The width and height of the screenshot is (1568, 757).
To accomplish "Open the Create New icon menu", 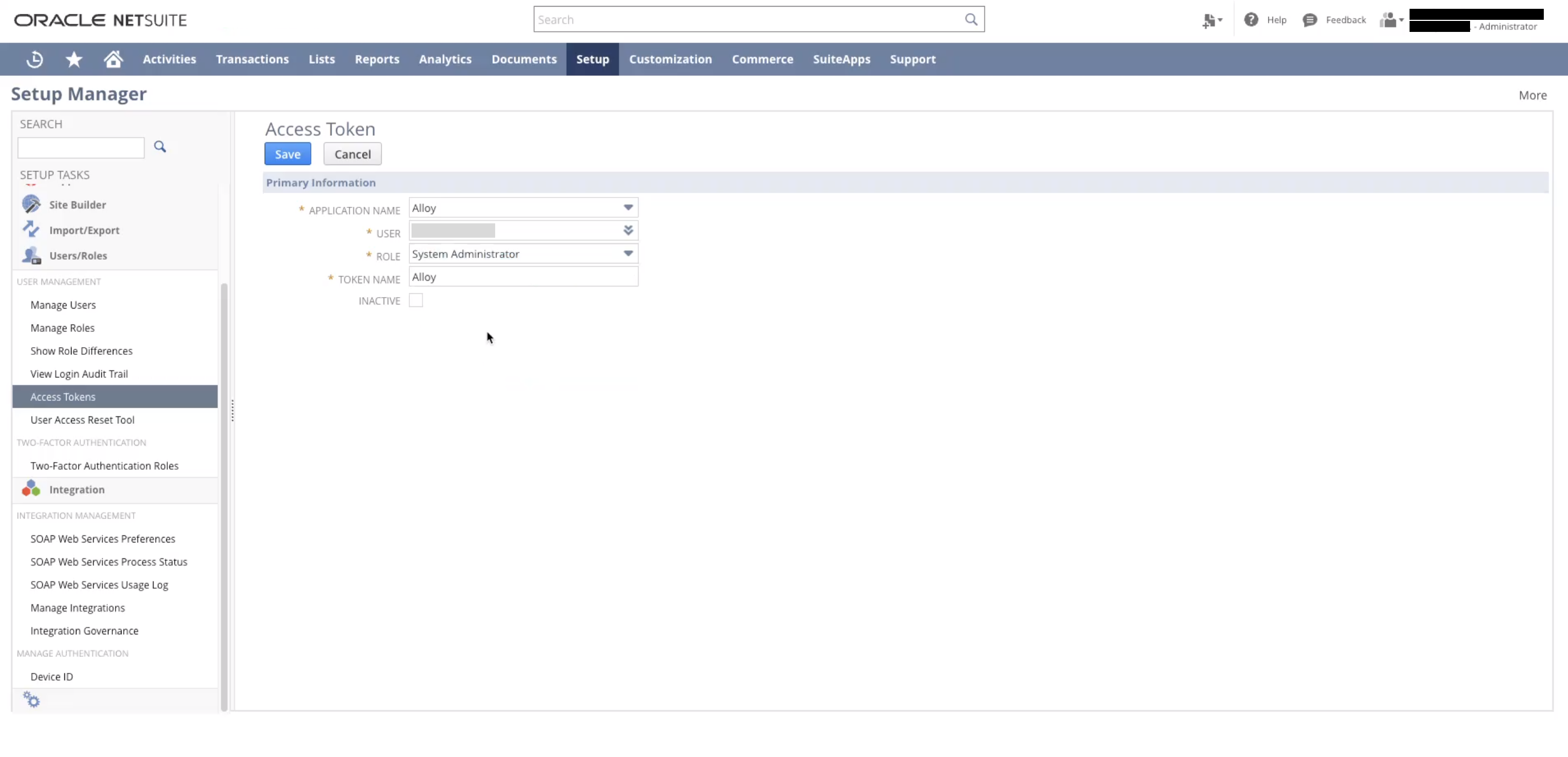I will 1211,21.
